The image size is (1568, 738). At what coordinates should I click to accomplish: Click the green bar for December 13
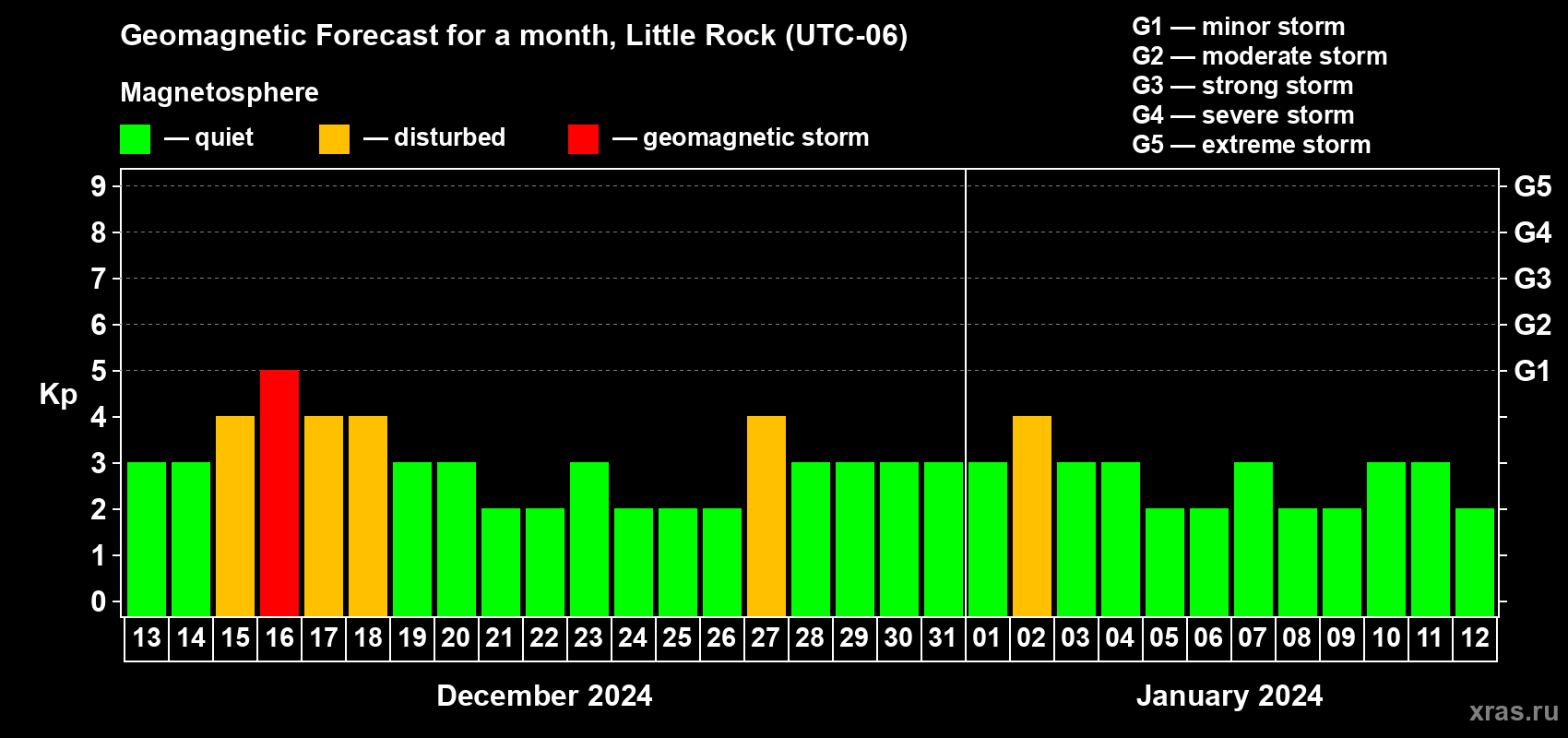(x=147, y=539)
